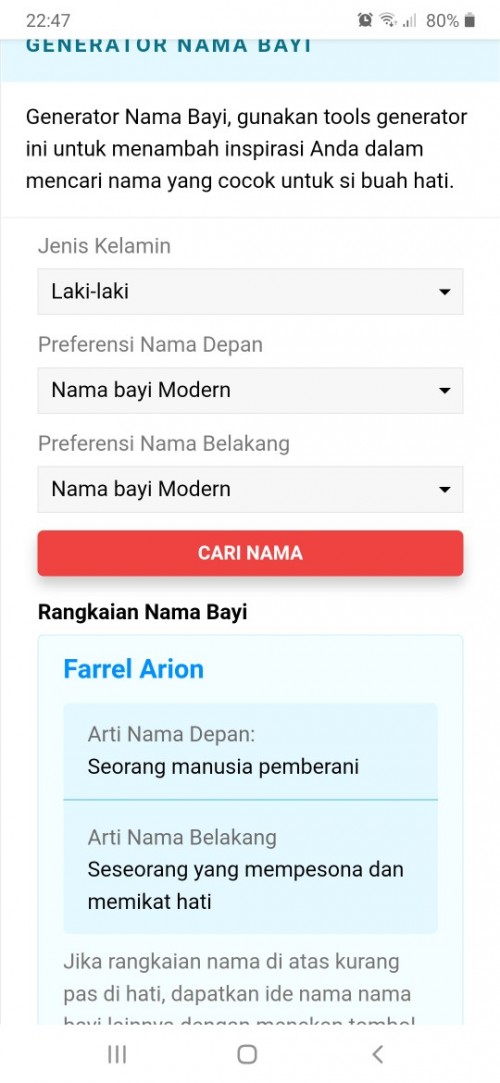Click the Generator Nama Bayi header title
Viewport: 500px width, 1083px height.
coord(169,46)
